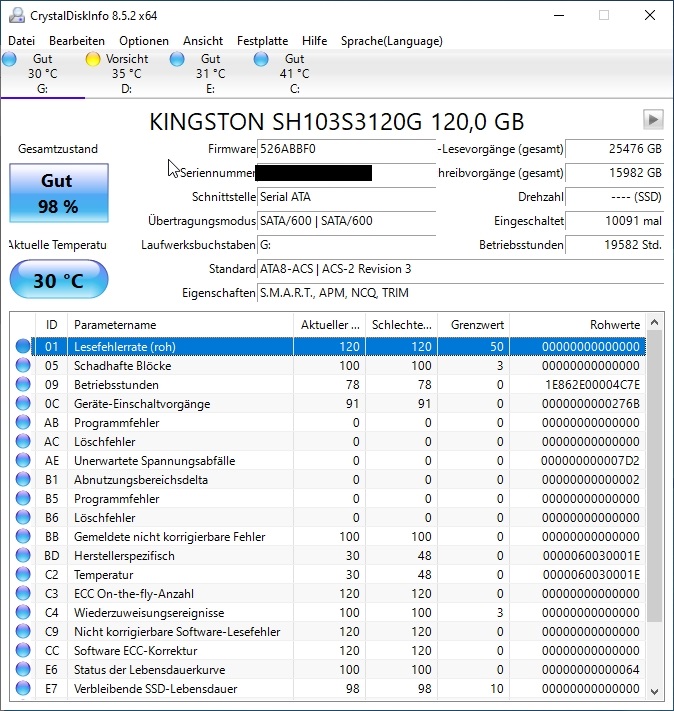674x711 pixels.
Task: Click the Parametername column header
Action: click(x=180, y=325)
